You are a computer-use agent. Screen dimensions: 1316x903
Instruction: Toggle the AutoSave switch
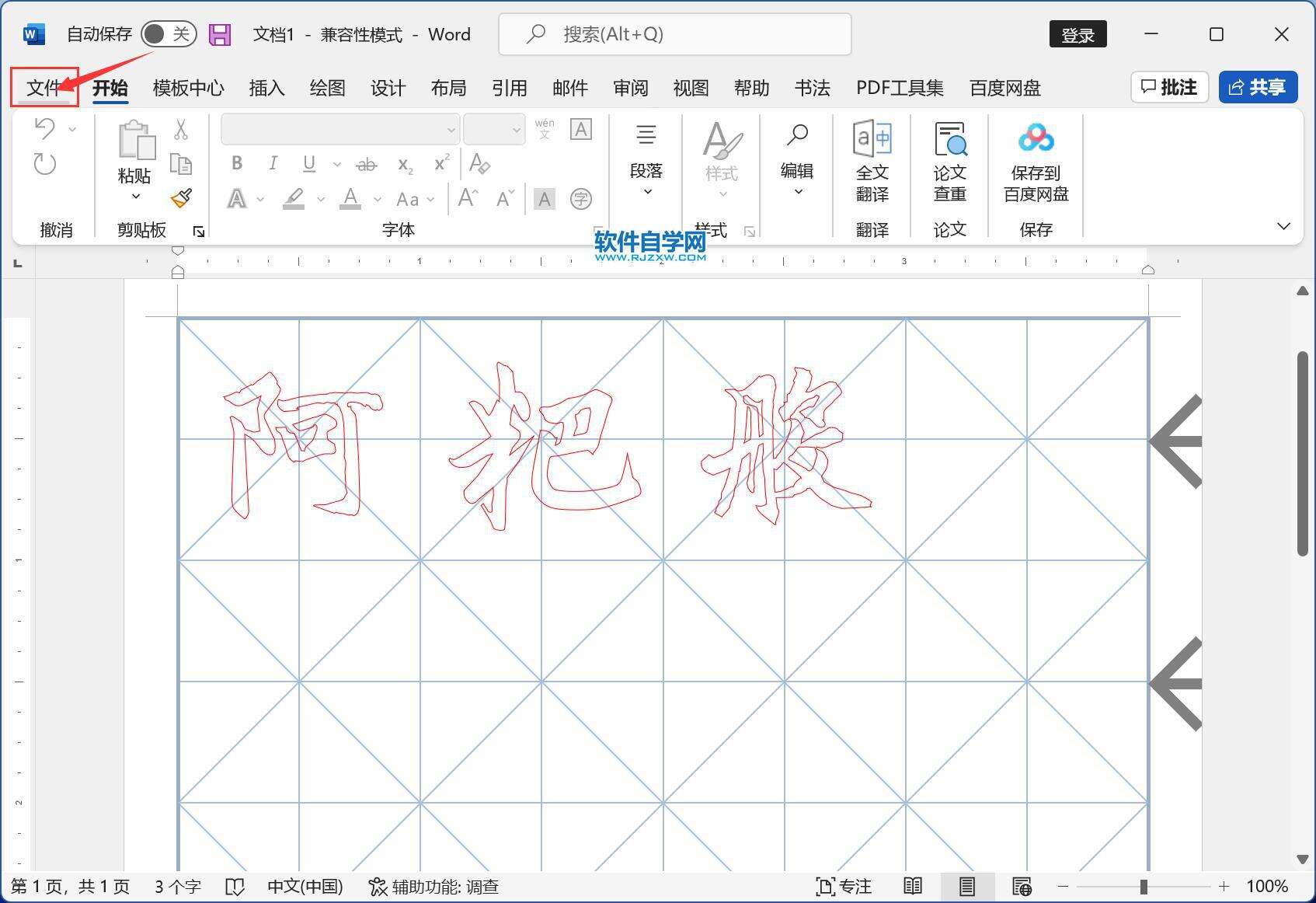point(169,34)
